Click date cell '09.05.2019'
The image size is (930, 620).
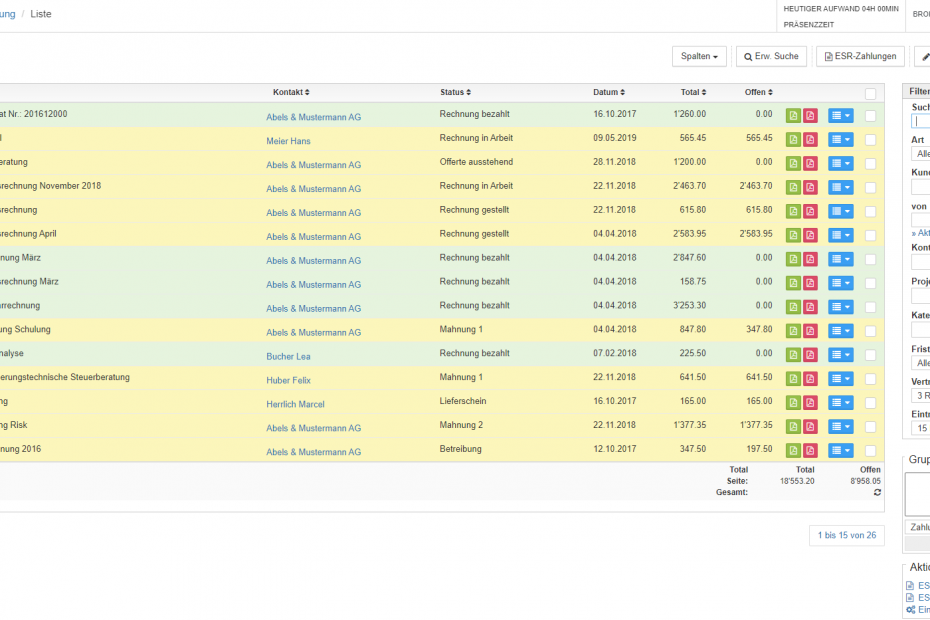[x=614, y=138]
